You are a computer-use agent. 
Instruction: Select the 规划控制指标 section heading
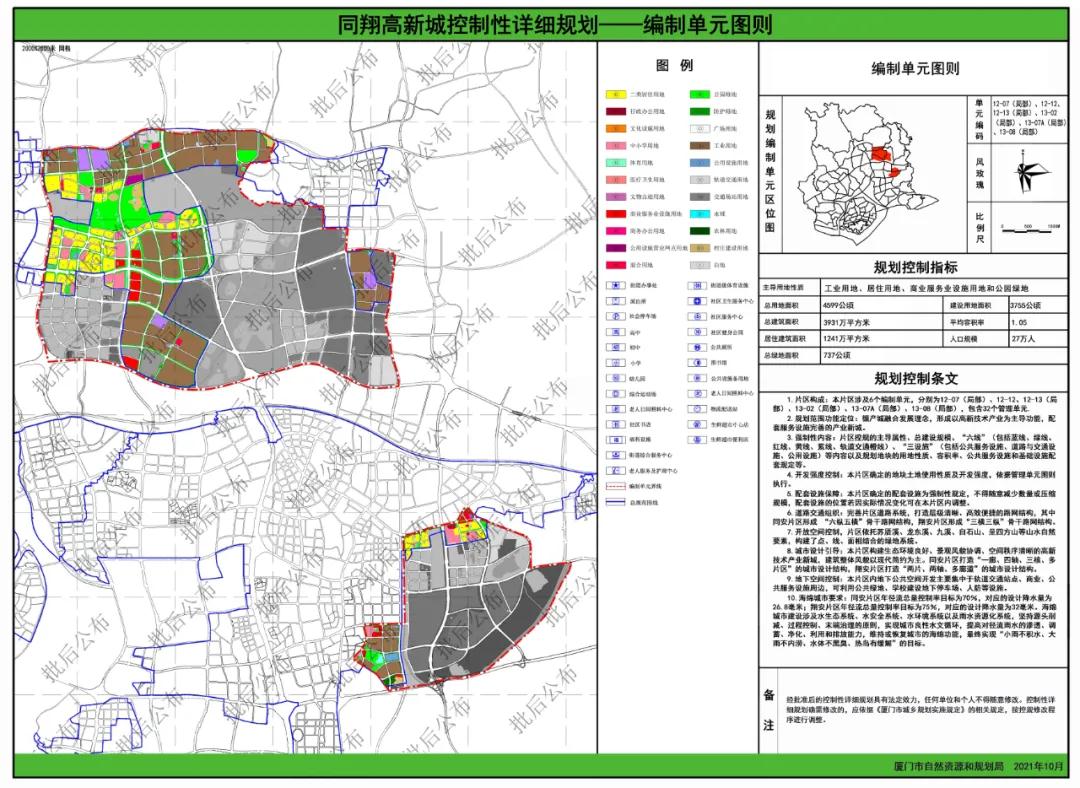pos(915,267)
